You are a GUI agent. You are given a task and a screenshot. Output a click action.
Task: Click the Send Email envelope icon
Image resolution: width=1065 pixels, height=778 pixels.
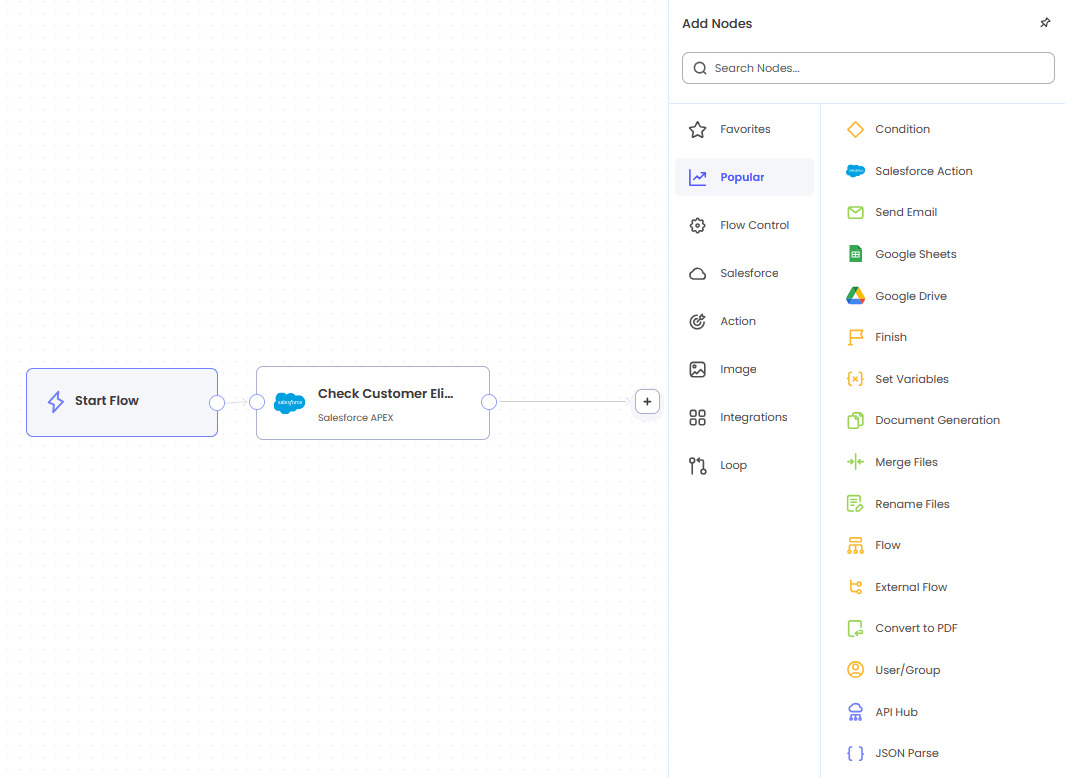coord(855,213)
